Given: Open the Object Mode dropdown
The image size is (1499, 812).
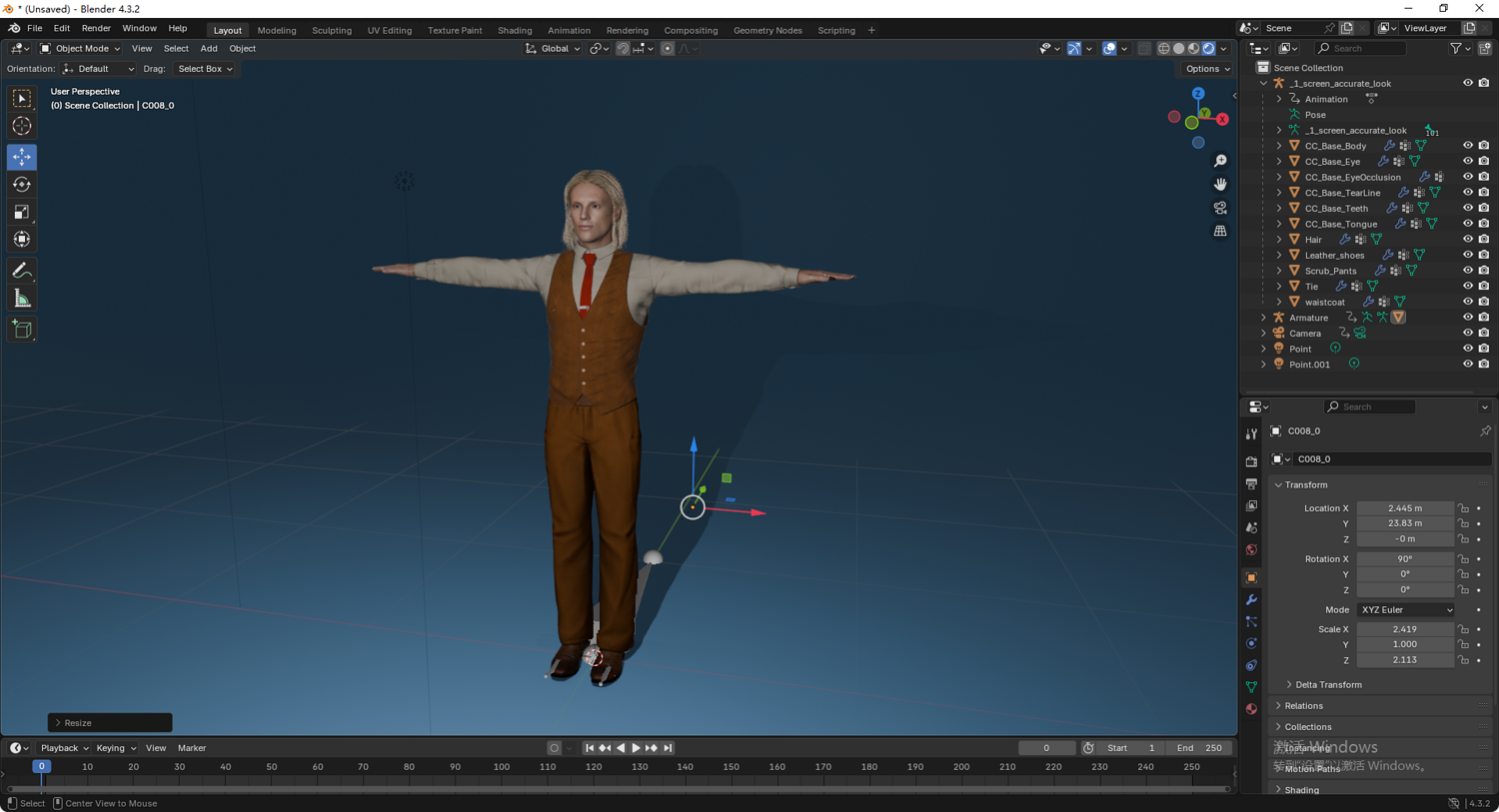Looking at the screenshot, I should pos(80,48).
